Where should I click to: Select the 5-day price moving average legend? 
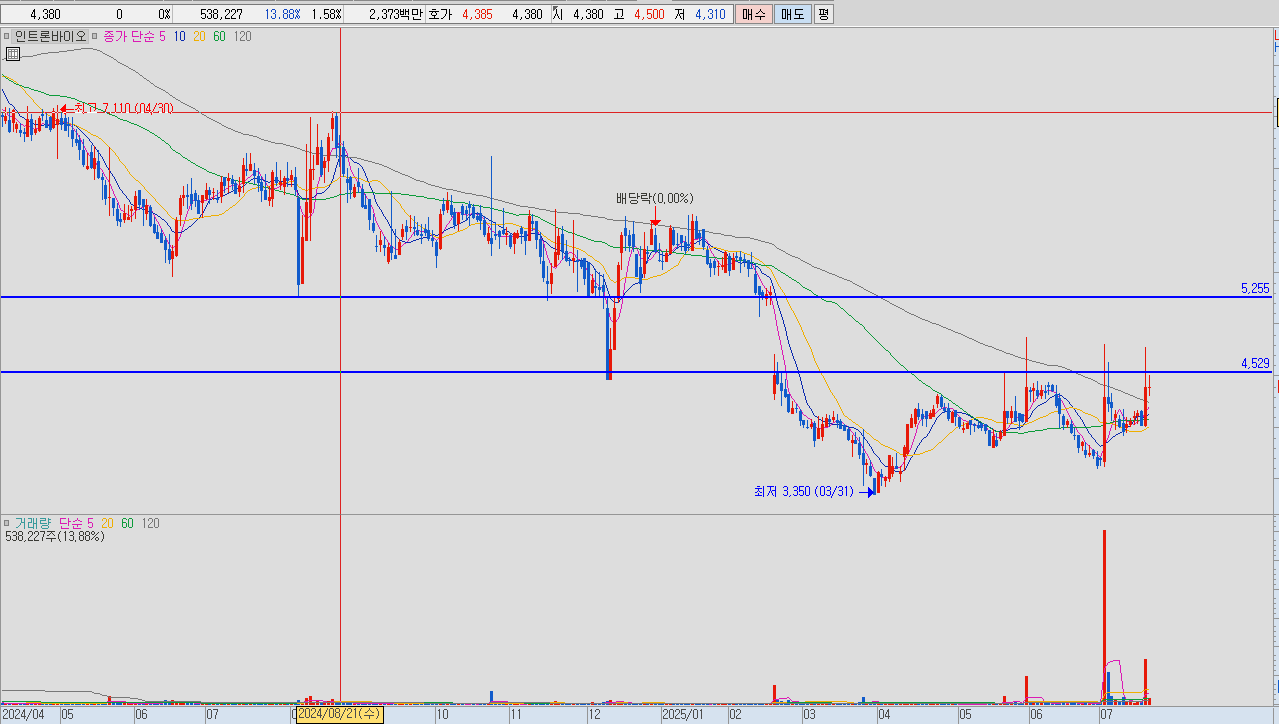click(163, 36)
